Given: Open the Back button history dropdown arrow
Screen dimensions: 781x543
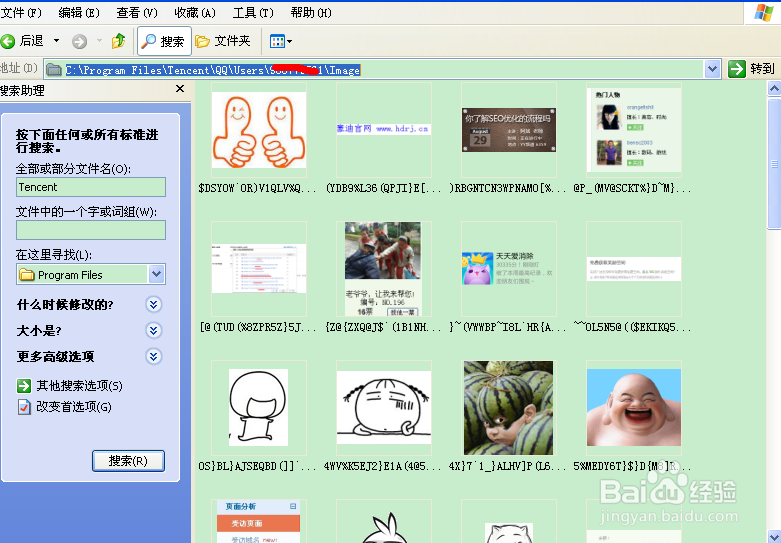Looking at the screenshot, I should tap(56, 41).
